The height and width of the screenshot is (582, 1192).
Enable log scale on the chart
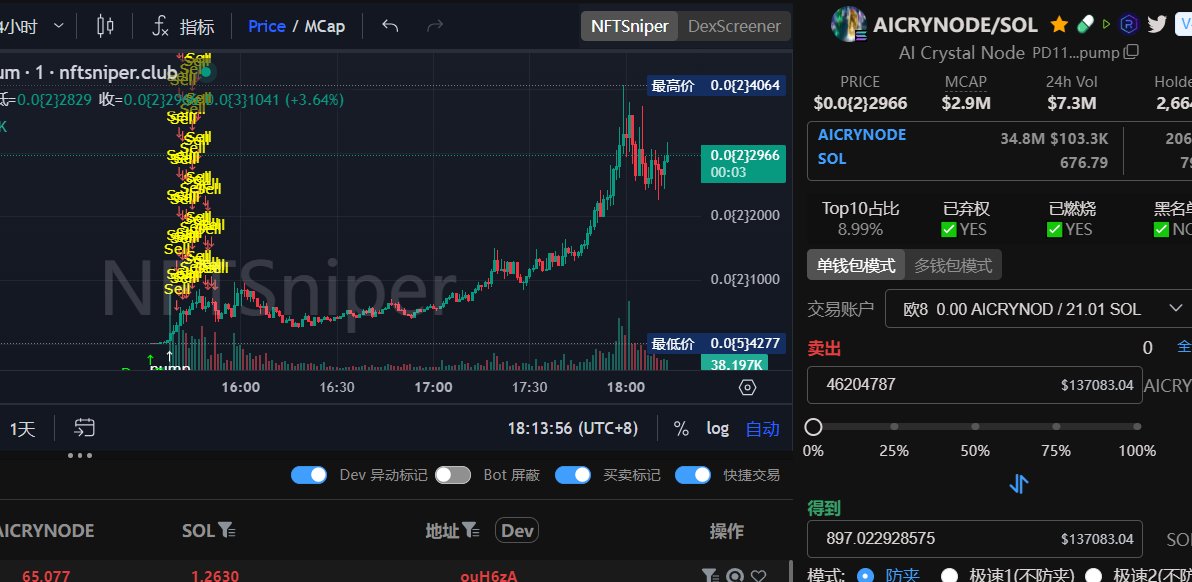(x=718, y=428)
